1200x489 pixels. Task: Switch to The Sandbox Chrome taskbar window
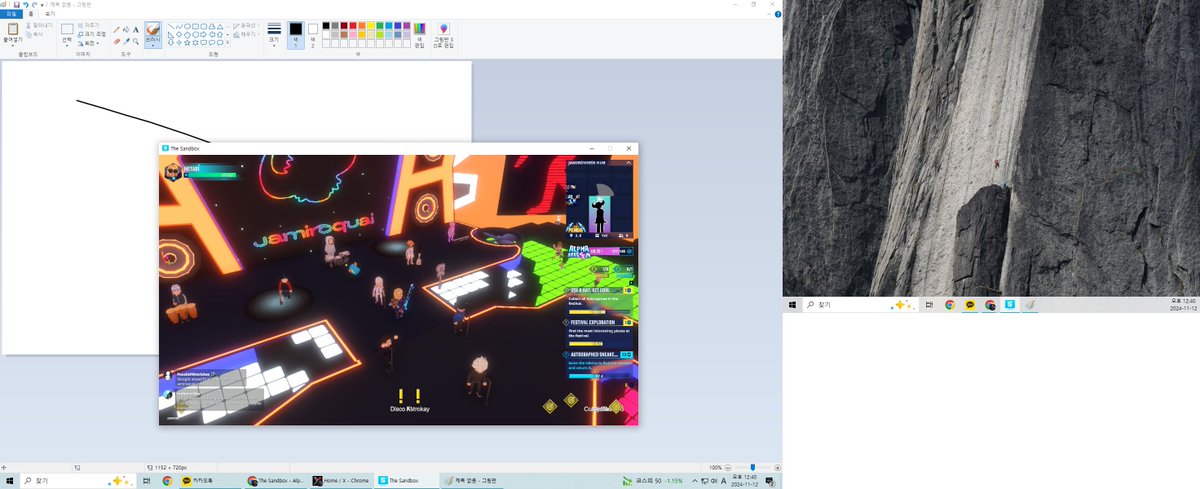click(276, 481)
